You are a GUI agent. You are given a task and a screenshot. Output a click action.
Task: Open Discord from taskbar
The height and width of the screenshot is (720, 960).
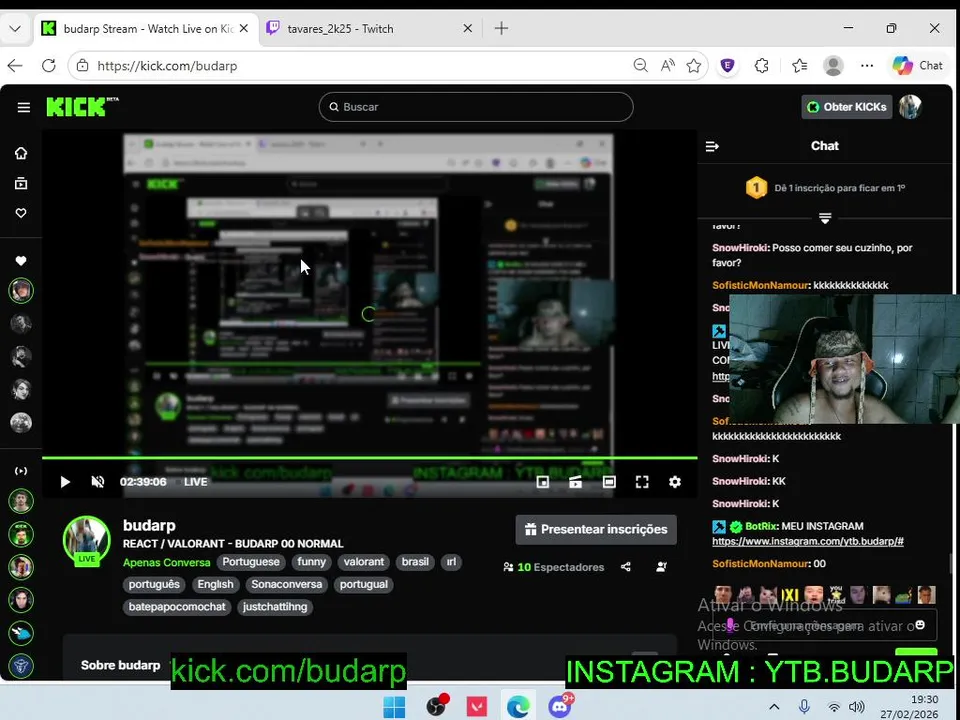point(560,707)
